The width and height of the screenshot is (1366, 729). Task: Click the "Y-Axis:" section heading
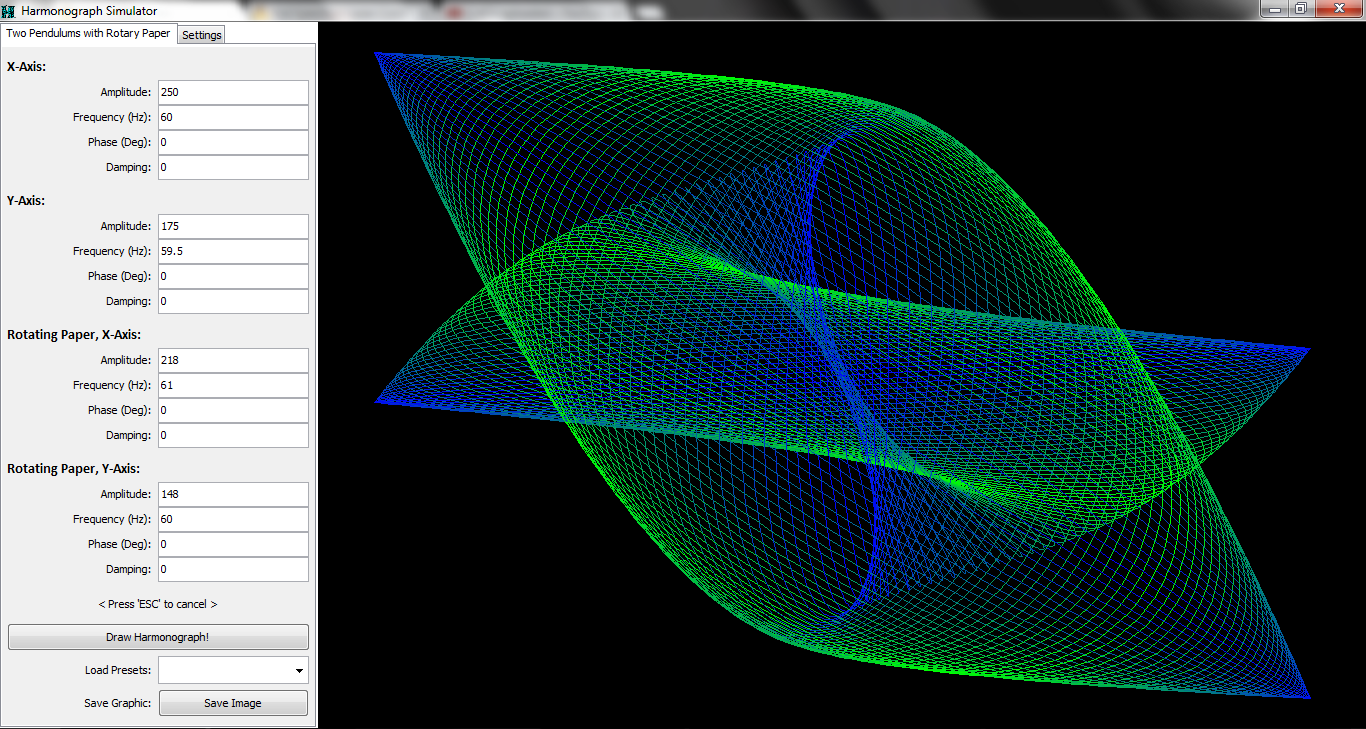tap(27, 201)
